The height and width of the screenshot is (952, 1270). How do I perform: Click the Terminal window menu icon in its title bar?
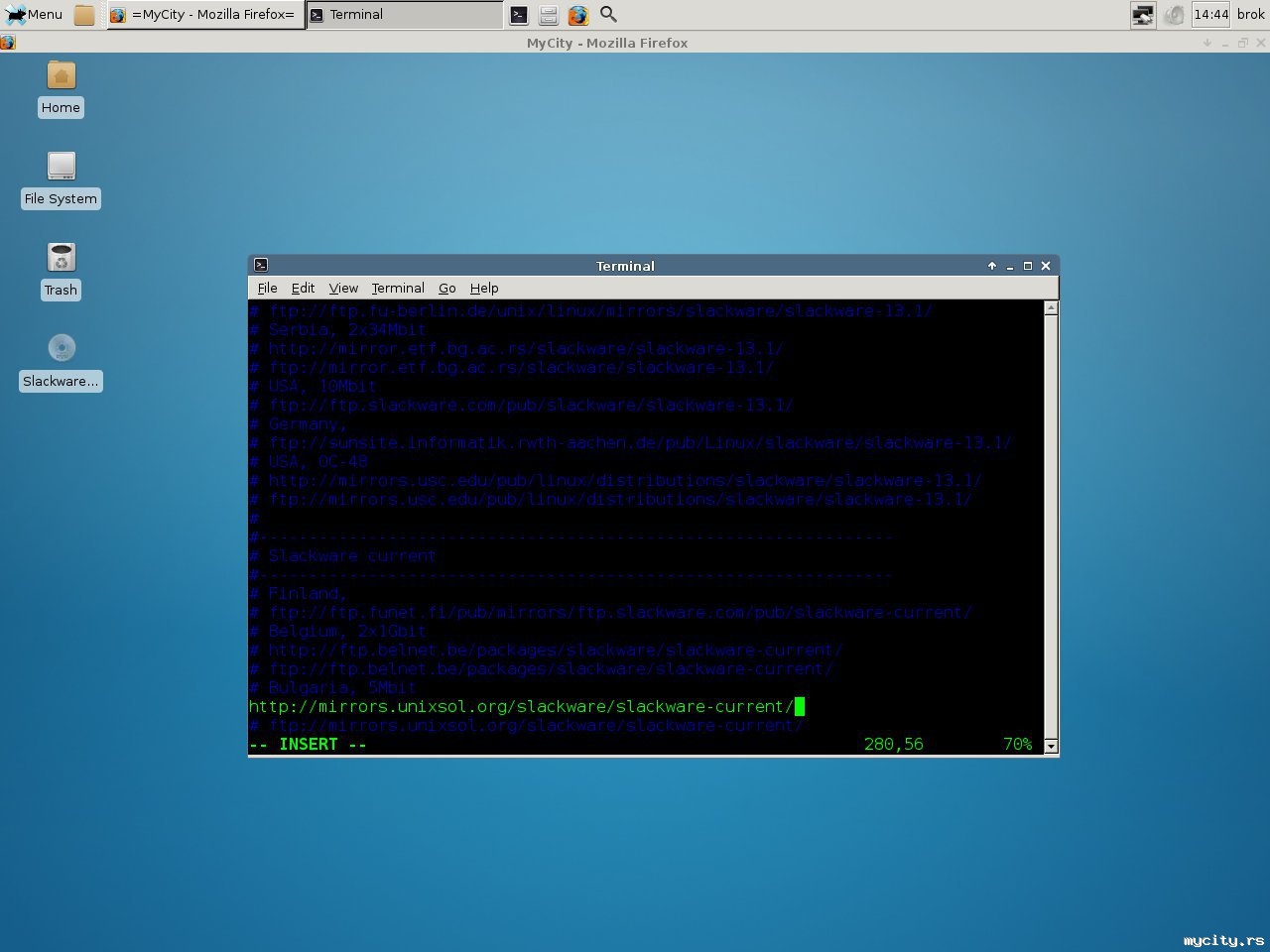(261, 265)
